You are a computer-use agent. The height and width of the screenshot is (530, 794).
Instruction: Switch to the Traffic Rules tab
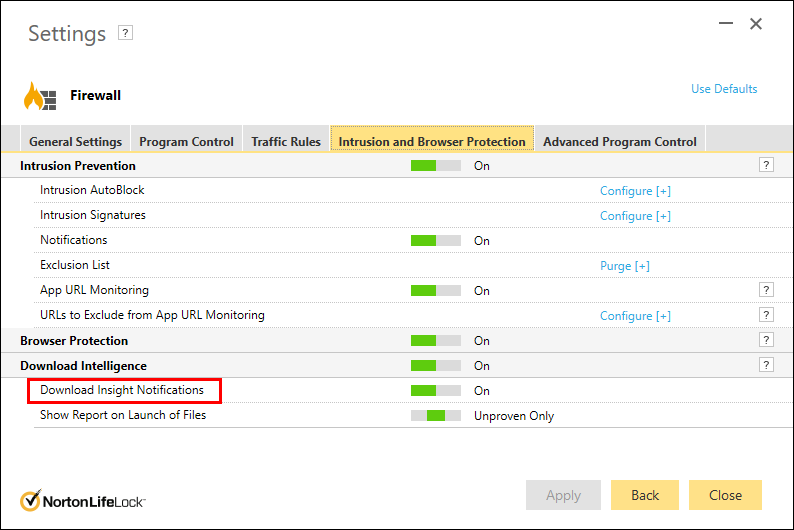coord(286,142)
